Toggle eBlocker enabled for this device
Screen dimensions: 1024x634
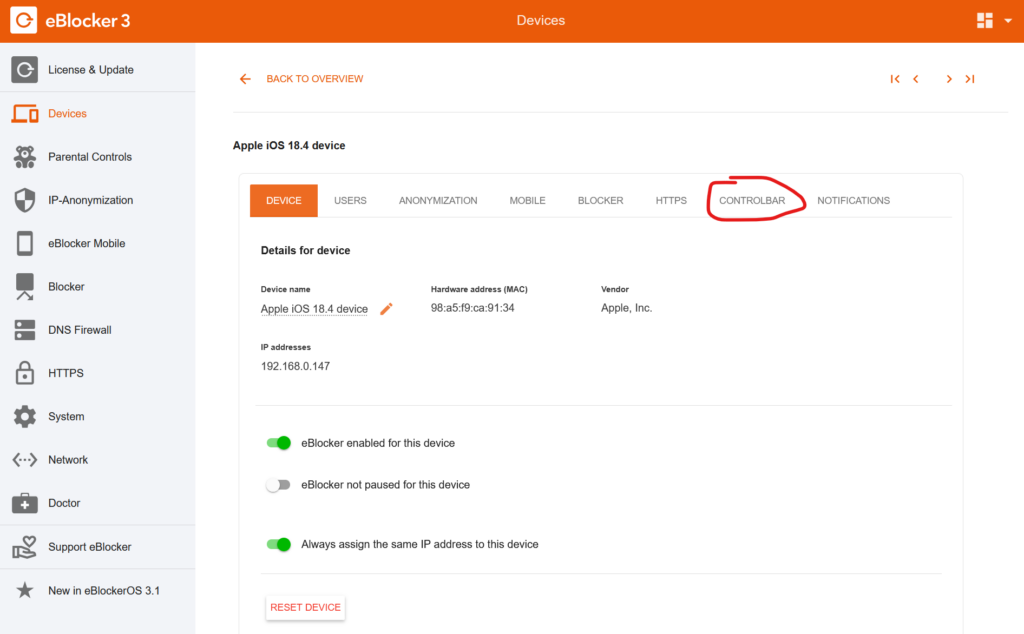[278, 443]
